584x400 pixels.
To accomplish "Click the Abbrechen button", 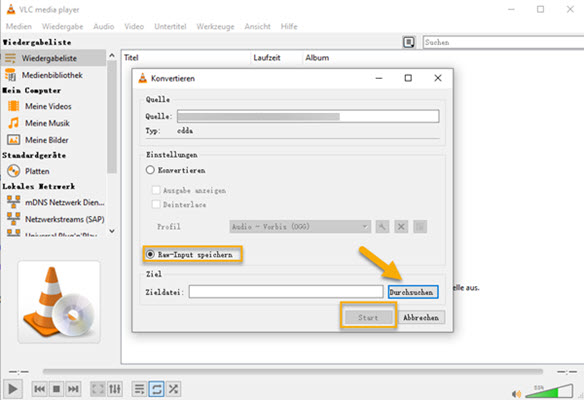I will pos(421,317).
